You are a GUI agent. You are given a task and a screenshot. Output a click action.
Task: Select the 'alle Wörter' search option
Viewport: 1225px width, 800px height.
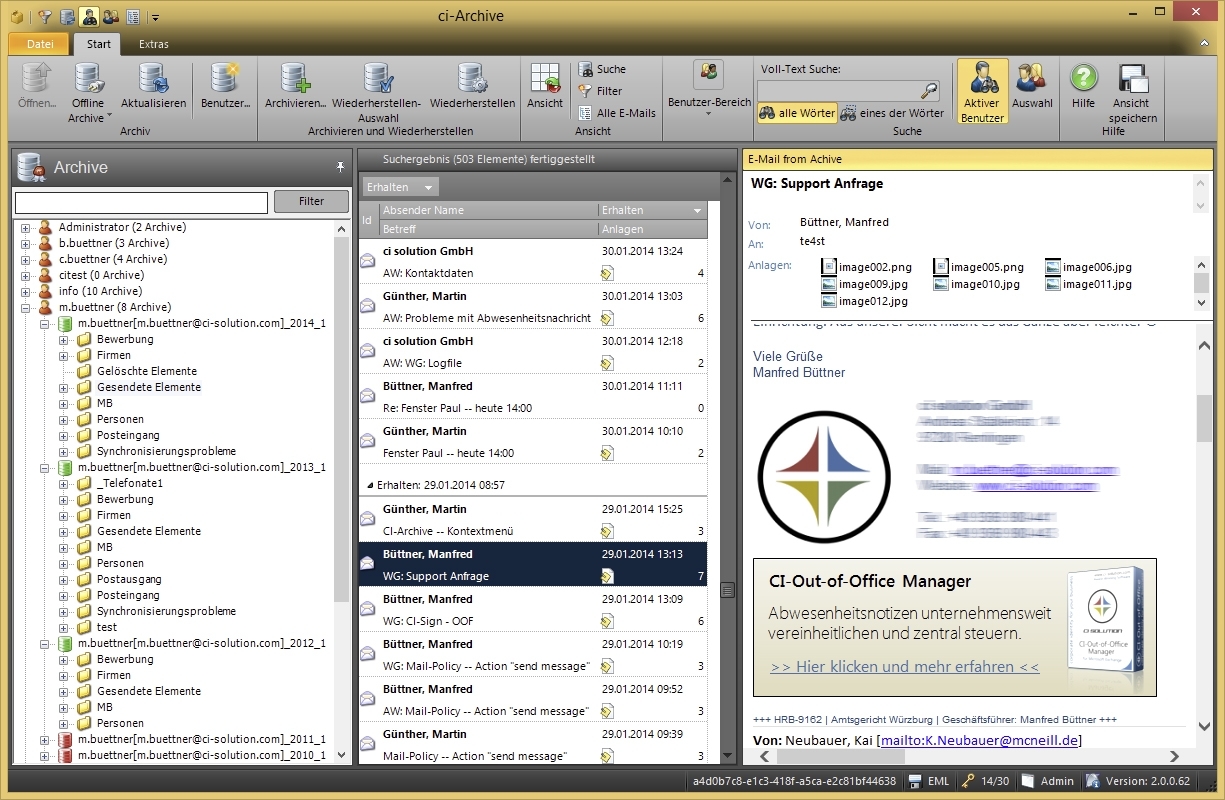click(797, 113)
